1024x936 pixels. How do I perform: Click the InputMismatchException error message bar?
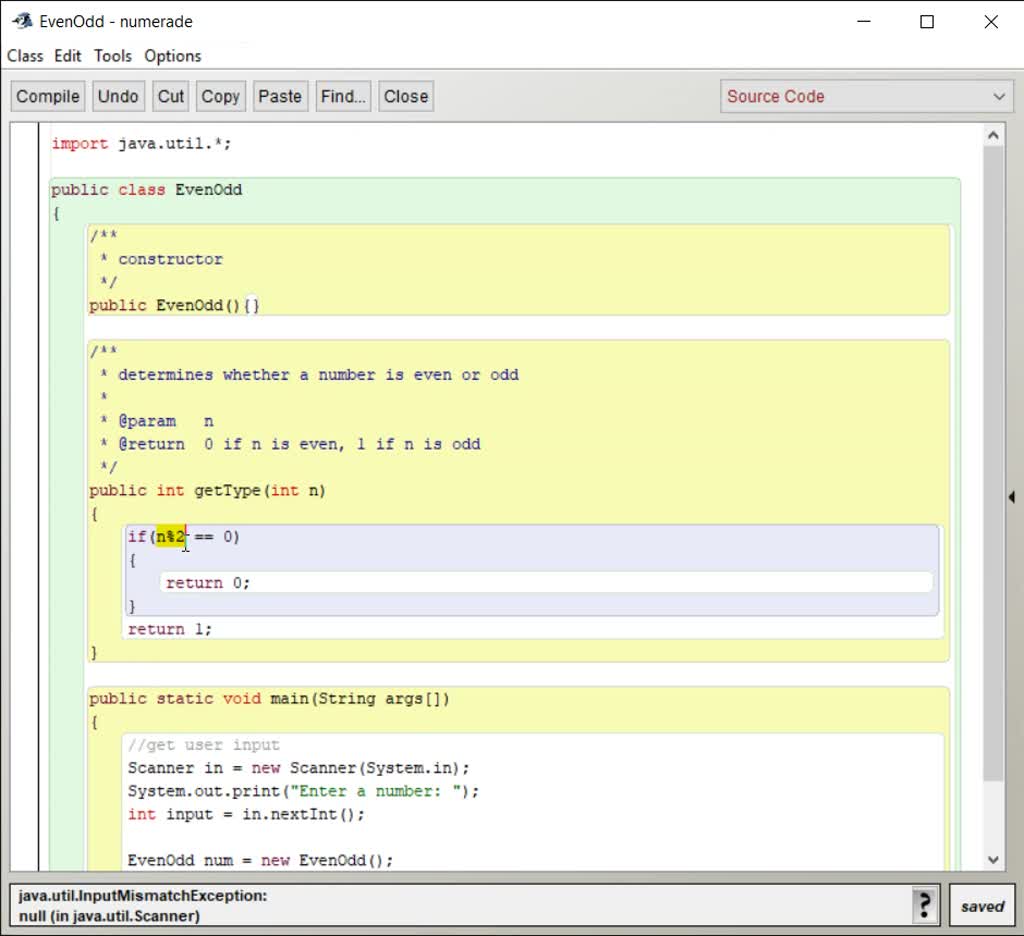coord(450,904)
